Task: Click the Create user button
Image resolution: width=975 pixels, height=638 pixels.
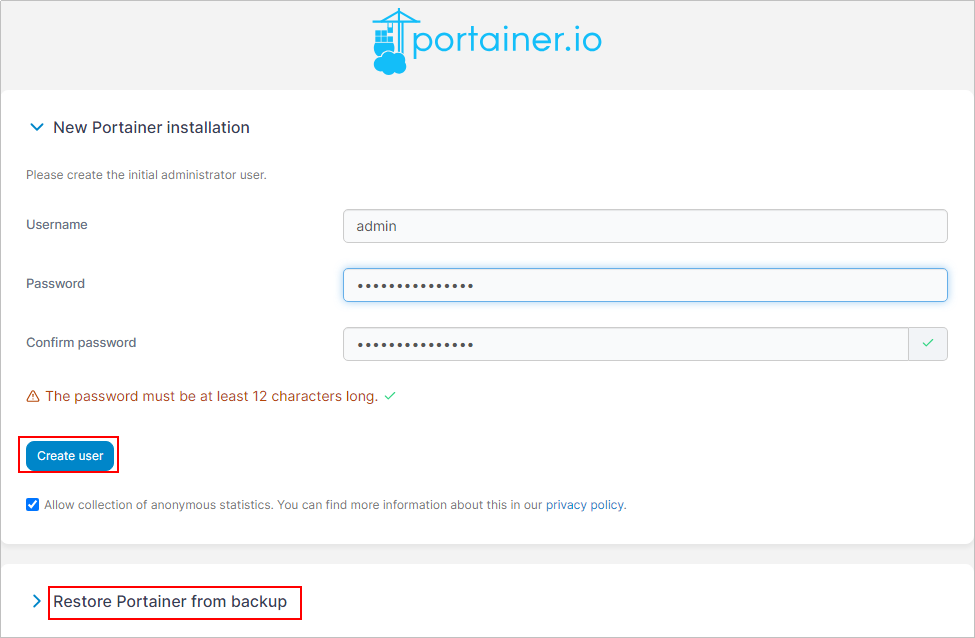Action: coord(70,456)
